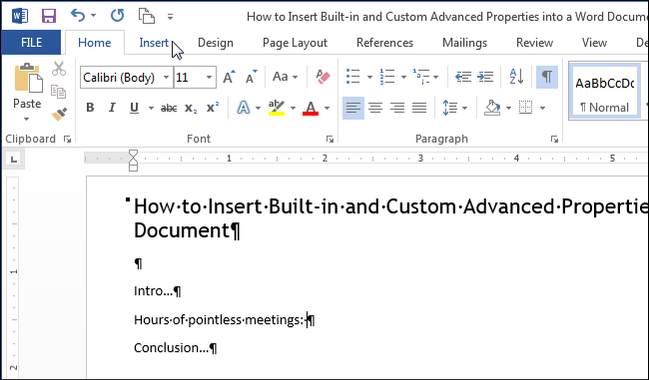This screenshot has height=380, width=649.
Task: Toggle Show/Hide paragraph marks
Action: tap(547, 77)
